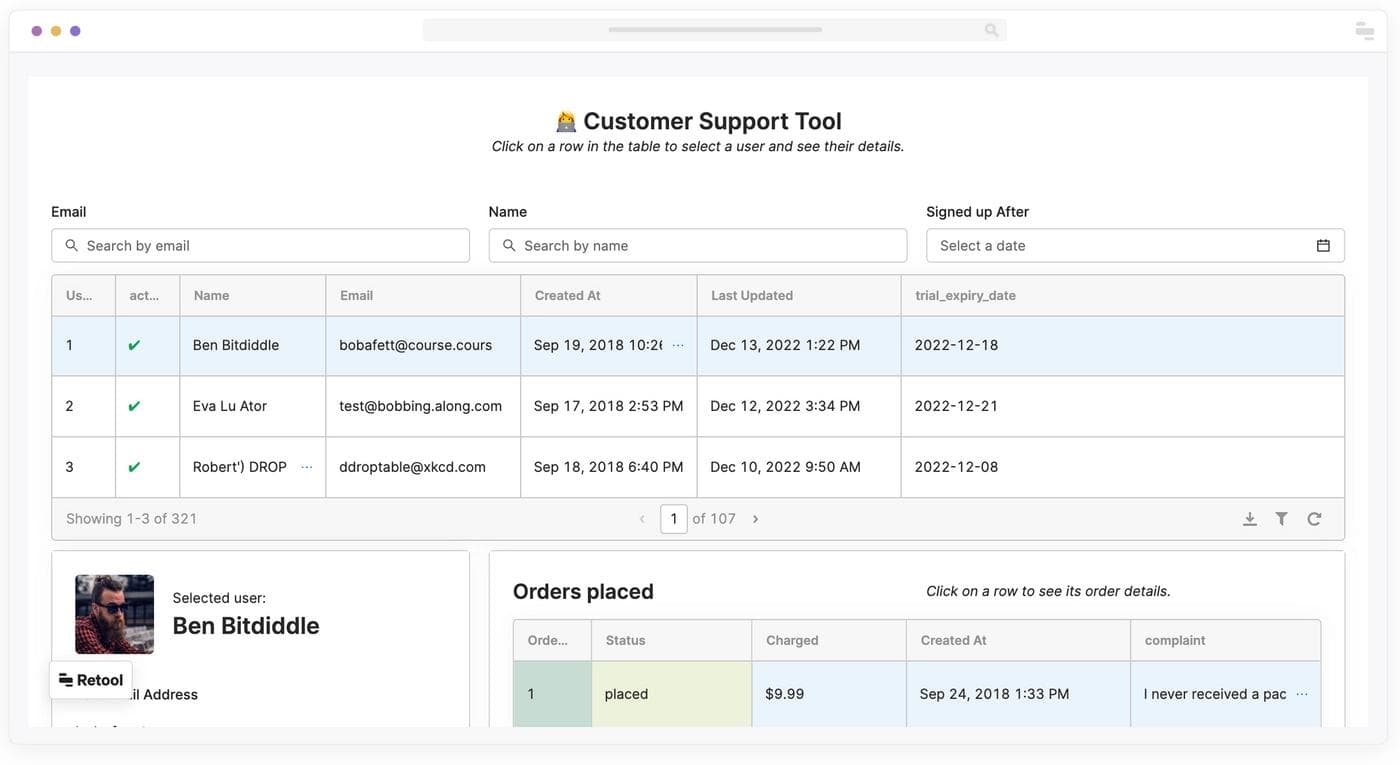Click the magnifier icon in Email search
1400x765 pixels.
click(x=71, y=246)
